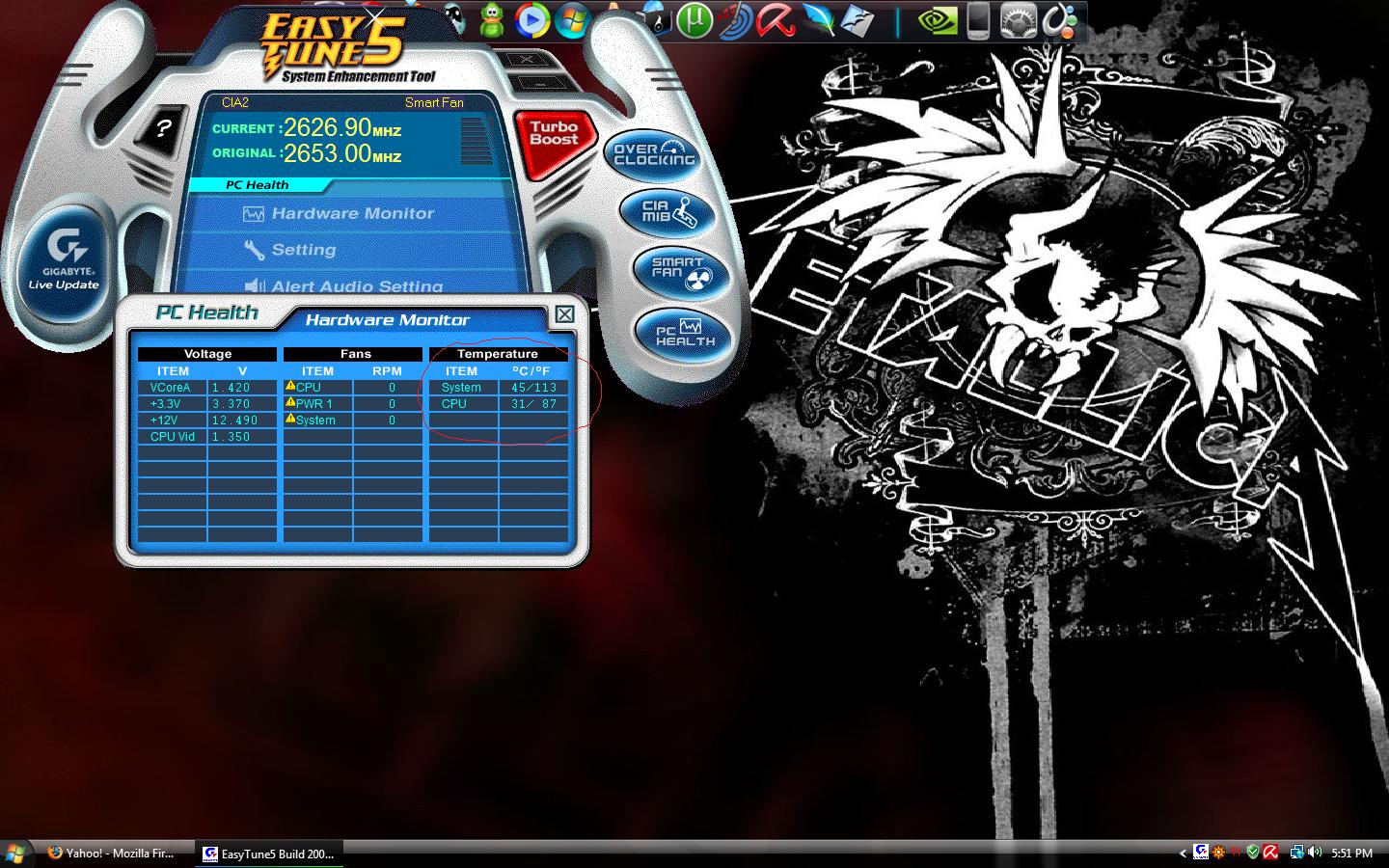Open Alert Audio Setting entry
Screen dimensions: 1389x868
tap(356, 285)
